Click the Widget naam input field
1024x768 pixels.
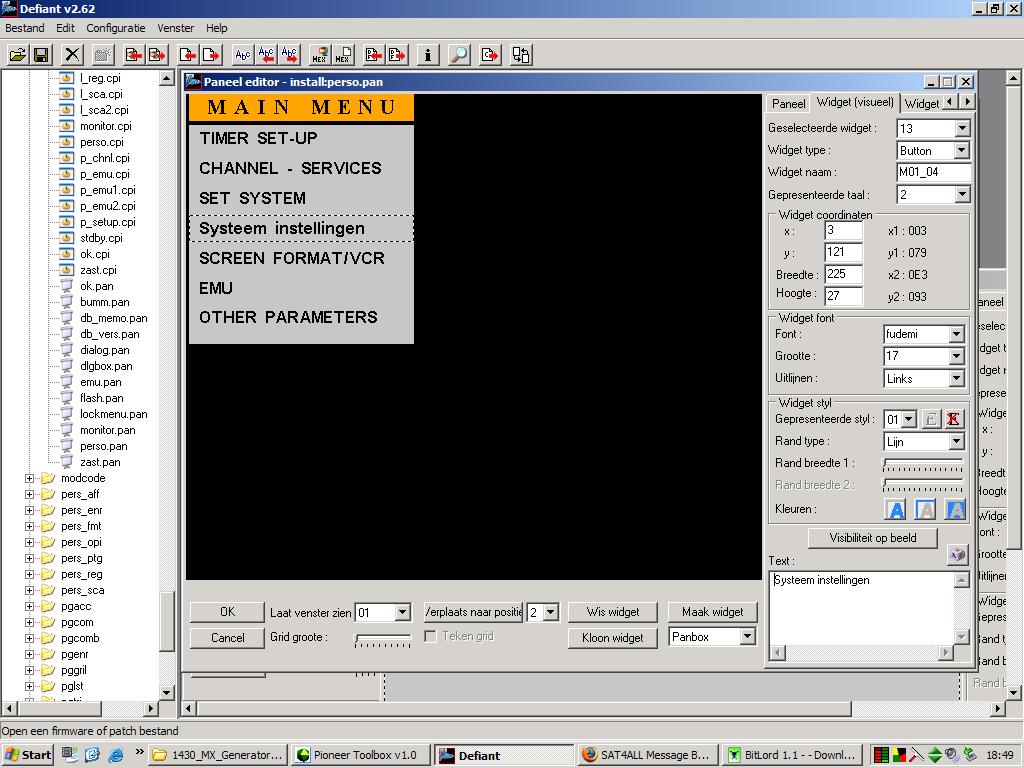(x=933, y=172)
